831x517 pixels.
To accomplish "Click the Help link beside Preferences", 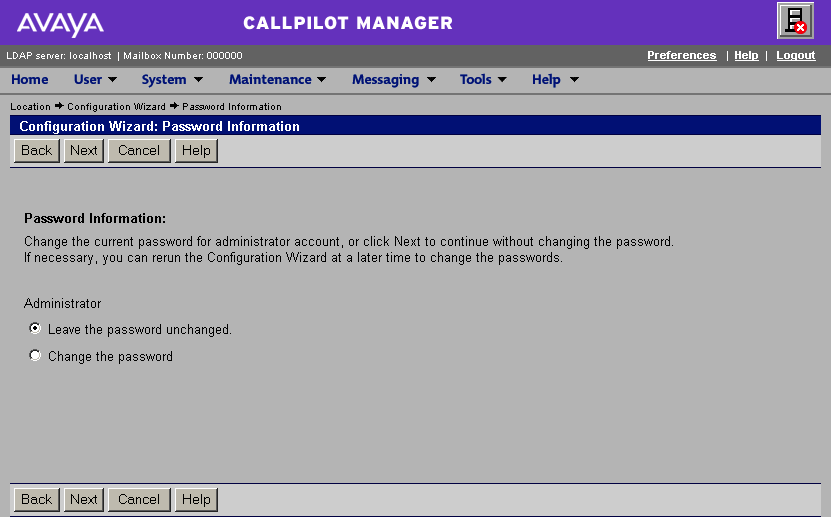I will (746, 55).
